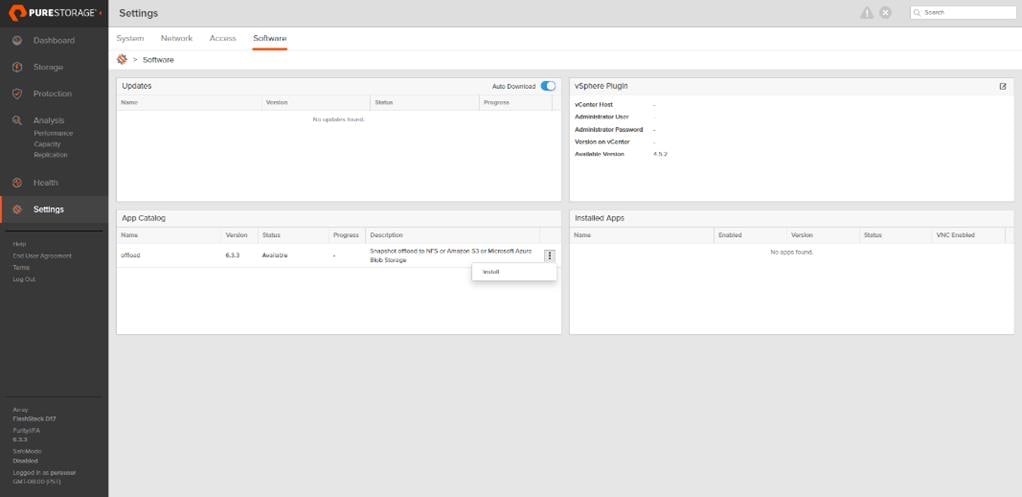
Task: Click the warning alerts triangle icon
Action: (866, 12)
